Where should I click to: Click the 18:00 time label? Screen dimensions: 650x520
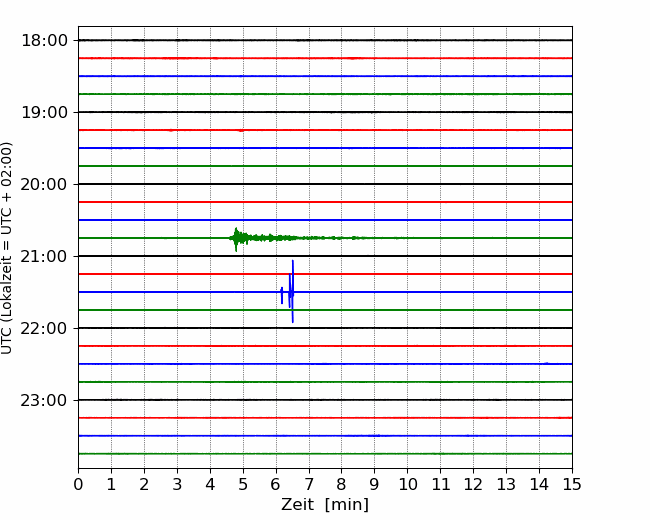[44, 41]
